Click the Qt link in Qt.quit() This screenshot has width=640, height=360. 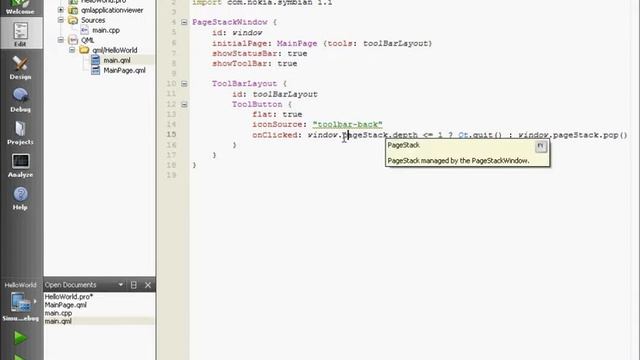tap(463, 135)
